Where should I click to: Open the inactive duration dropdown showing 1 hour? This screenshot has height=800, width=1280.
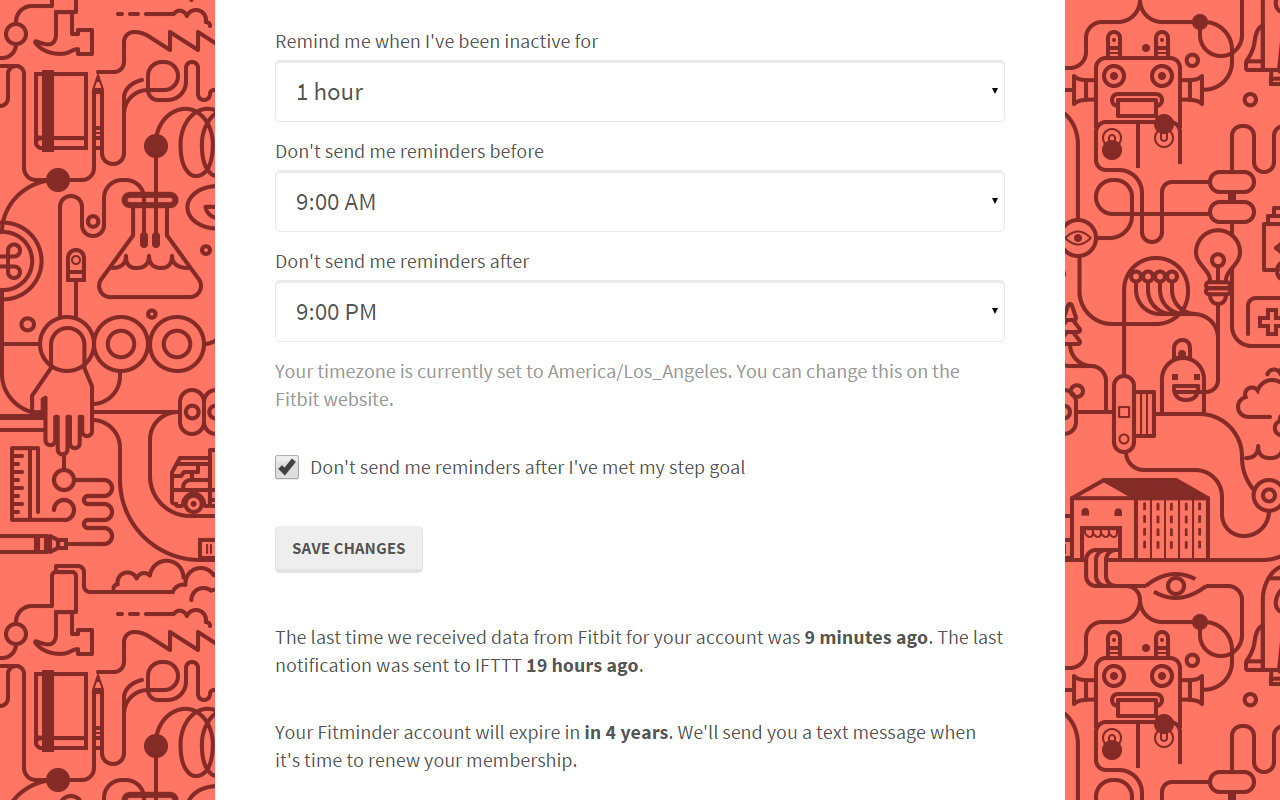pos(640,92)
